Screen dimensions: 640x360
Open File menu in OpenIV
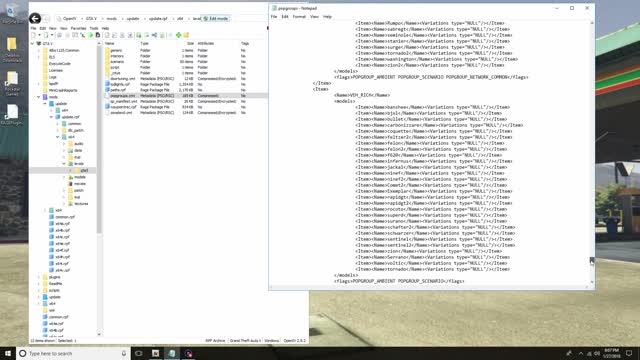pyautogui.click(x=33, y=28)
